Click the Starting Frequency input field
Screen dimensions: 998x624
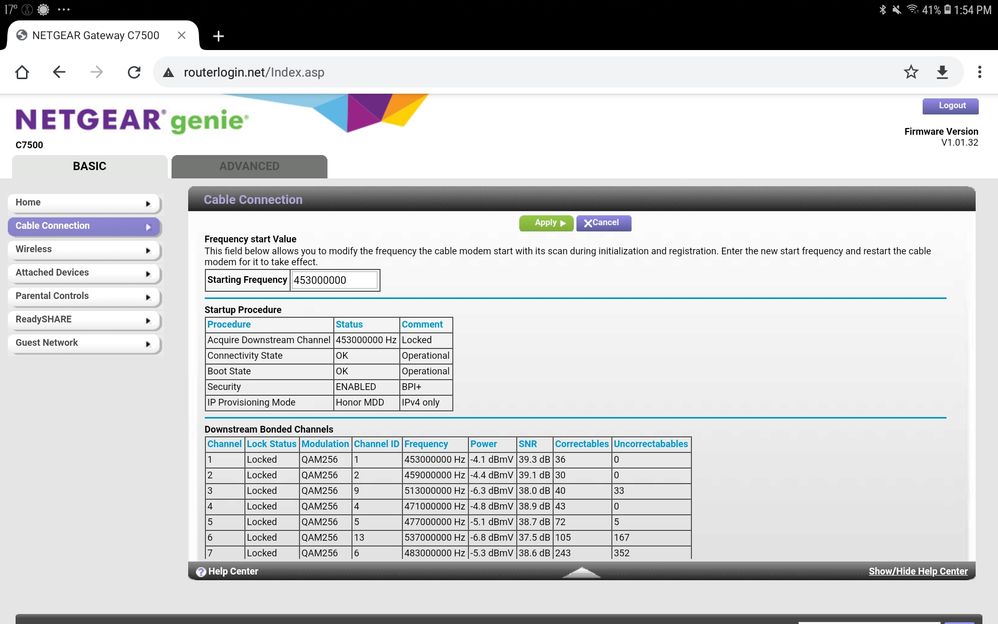[335, 280]
